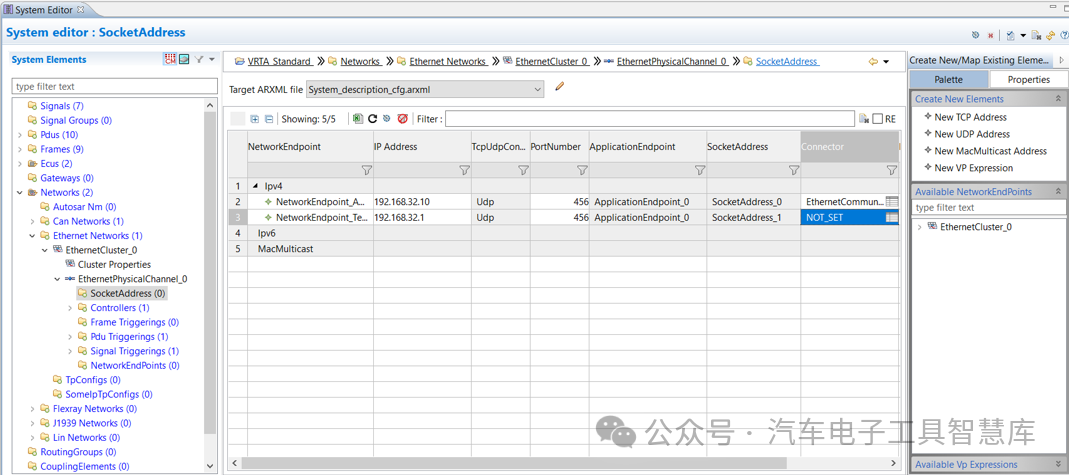The height and width of the screenshot is (475, 1069).
Task: Click the red crossed-circle icon in table toolbar
Action: (402, 119)
